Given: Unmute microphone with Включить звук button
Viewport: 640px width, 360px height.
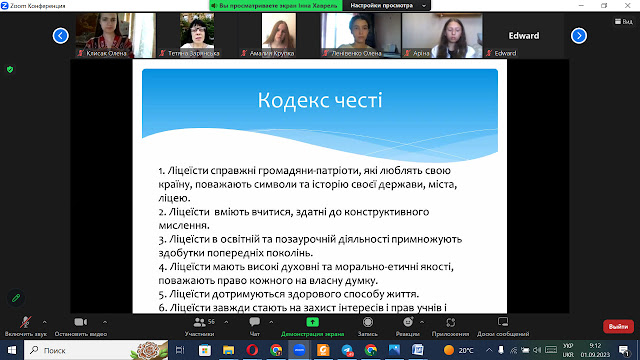Looking at the screenshot, I should point(26,326).
